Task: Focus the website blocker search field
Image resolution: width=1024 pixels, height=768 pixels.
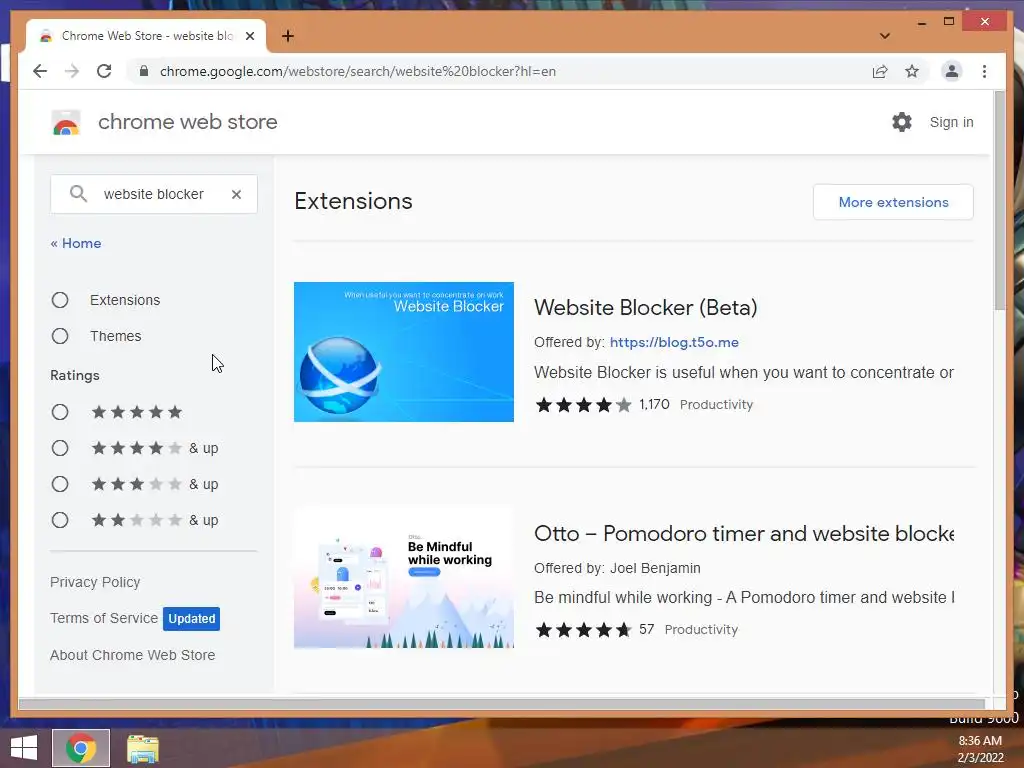Action: click(153, 194)
